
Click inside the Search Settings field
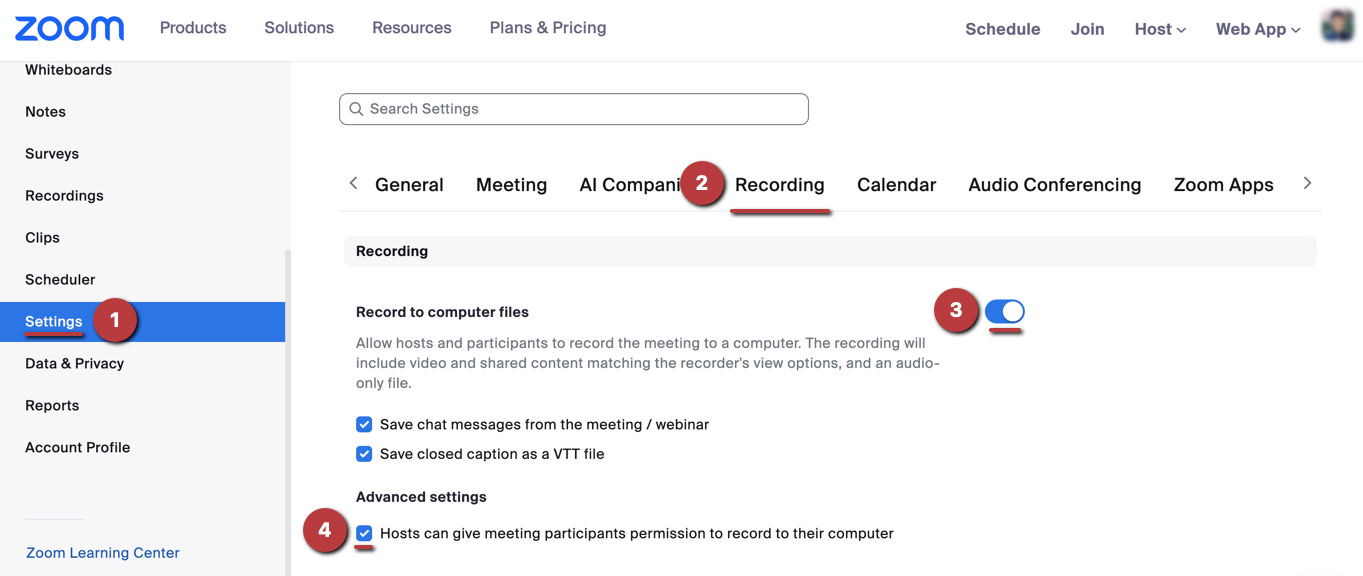coord(573,108)
